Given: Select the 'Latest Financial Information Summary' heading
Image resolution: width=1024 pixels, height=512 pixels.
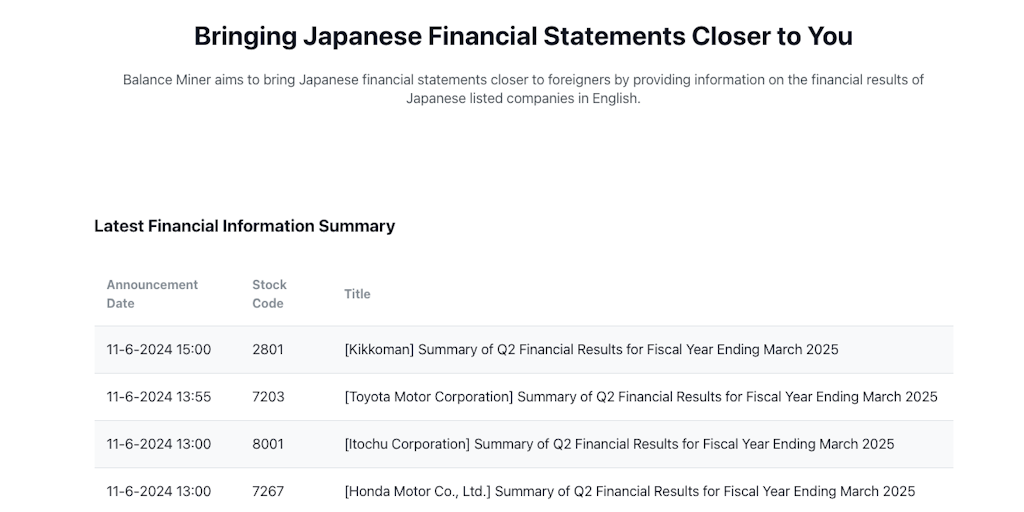Looking at the screenshot, I should point(244,226).
